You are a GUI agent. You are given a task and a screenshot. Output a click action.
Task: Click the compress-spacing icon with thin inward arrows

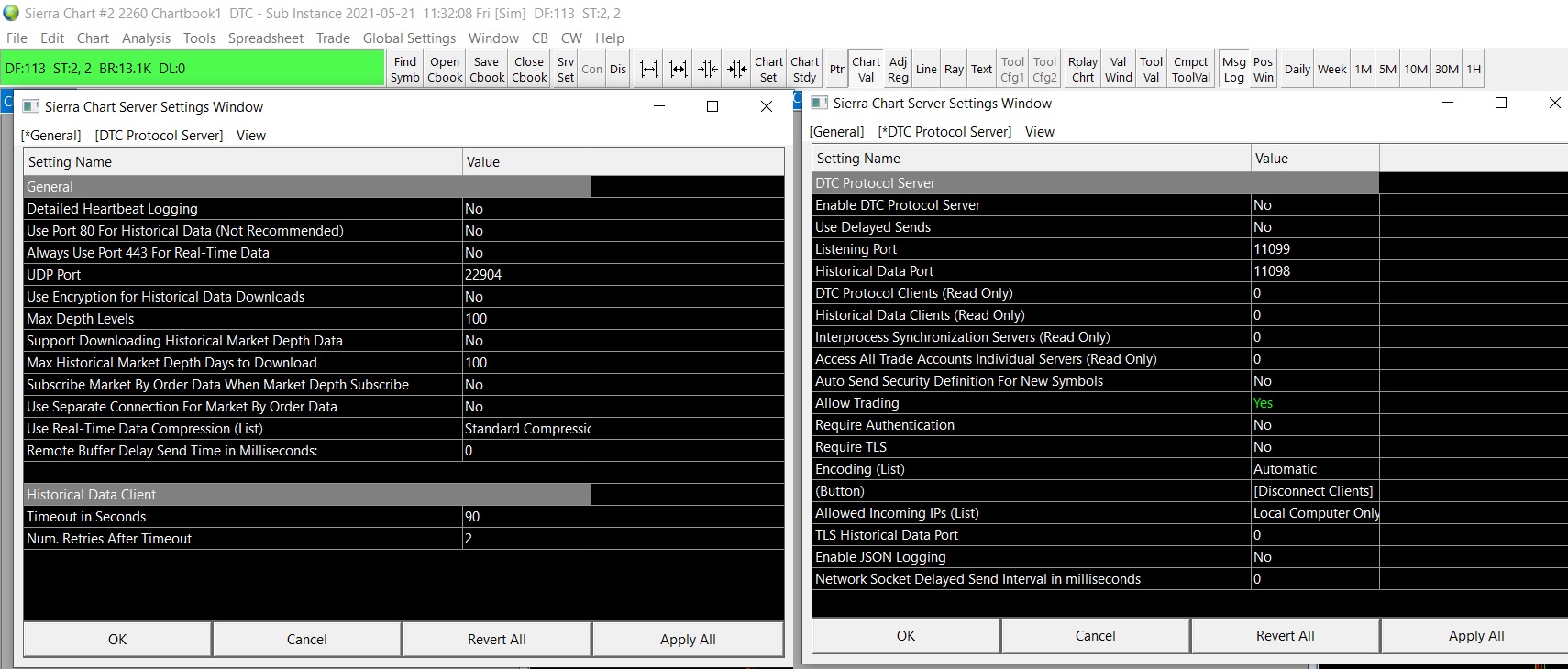coord(708,70)
